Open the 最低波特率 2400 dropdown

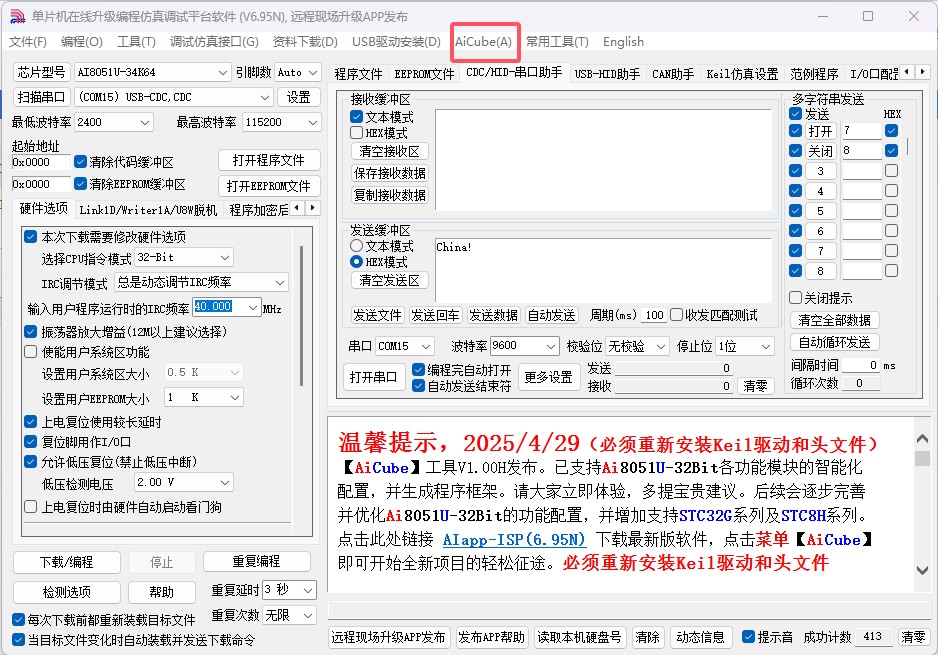click(x=114, y=122)
